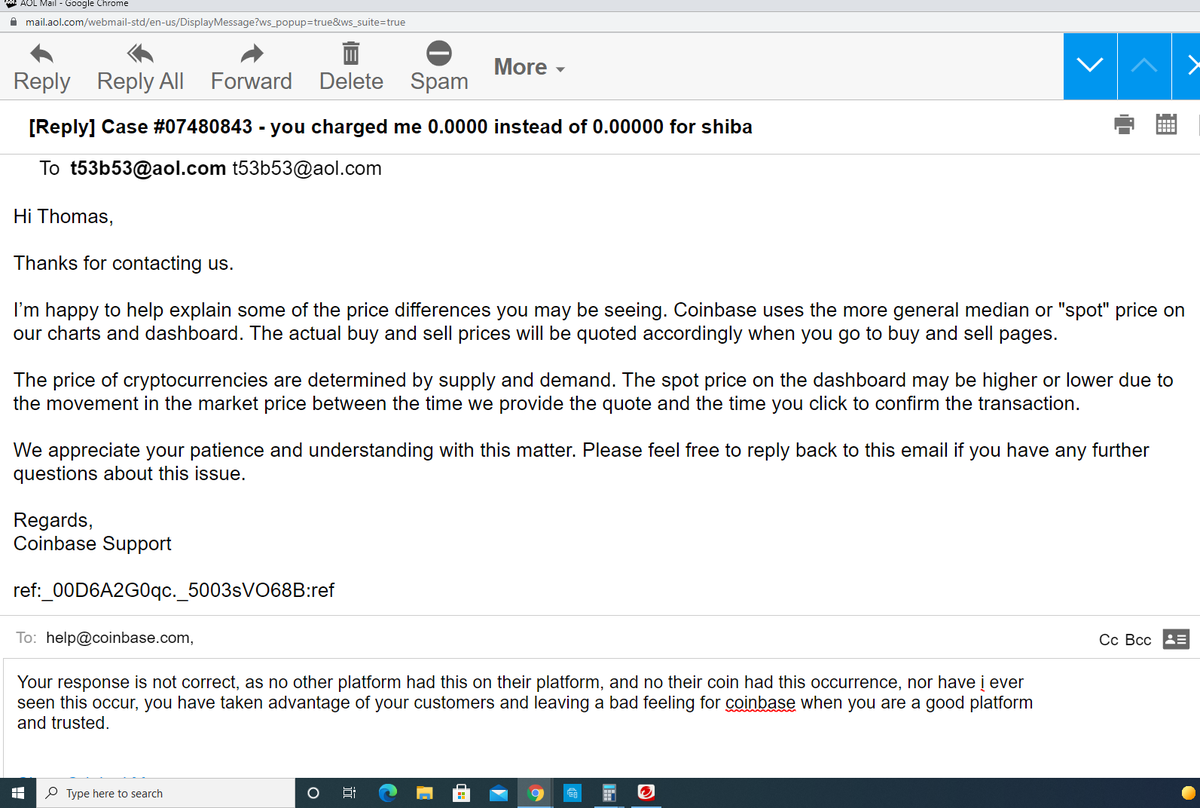This screenshot has height=808, width=1200.
Task: Click the right chevron in the blue bar
Action: (x=1191, y=66)
